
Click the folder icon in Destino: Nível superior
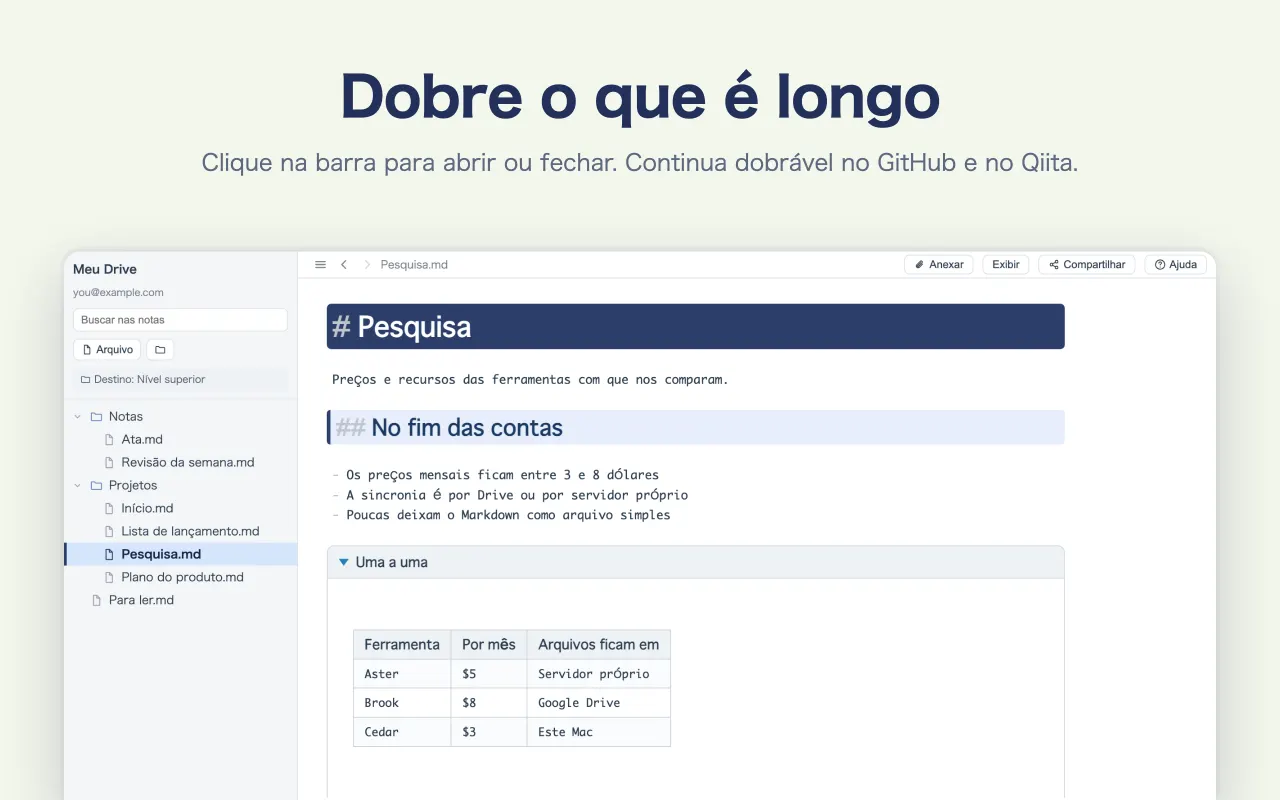(85, 379)
